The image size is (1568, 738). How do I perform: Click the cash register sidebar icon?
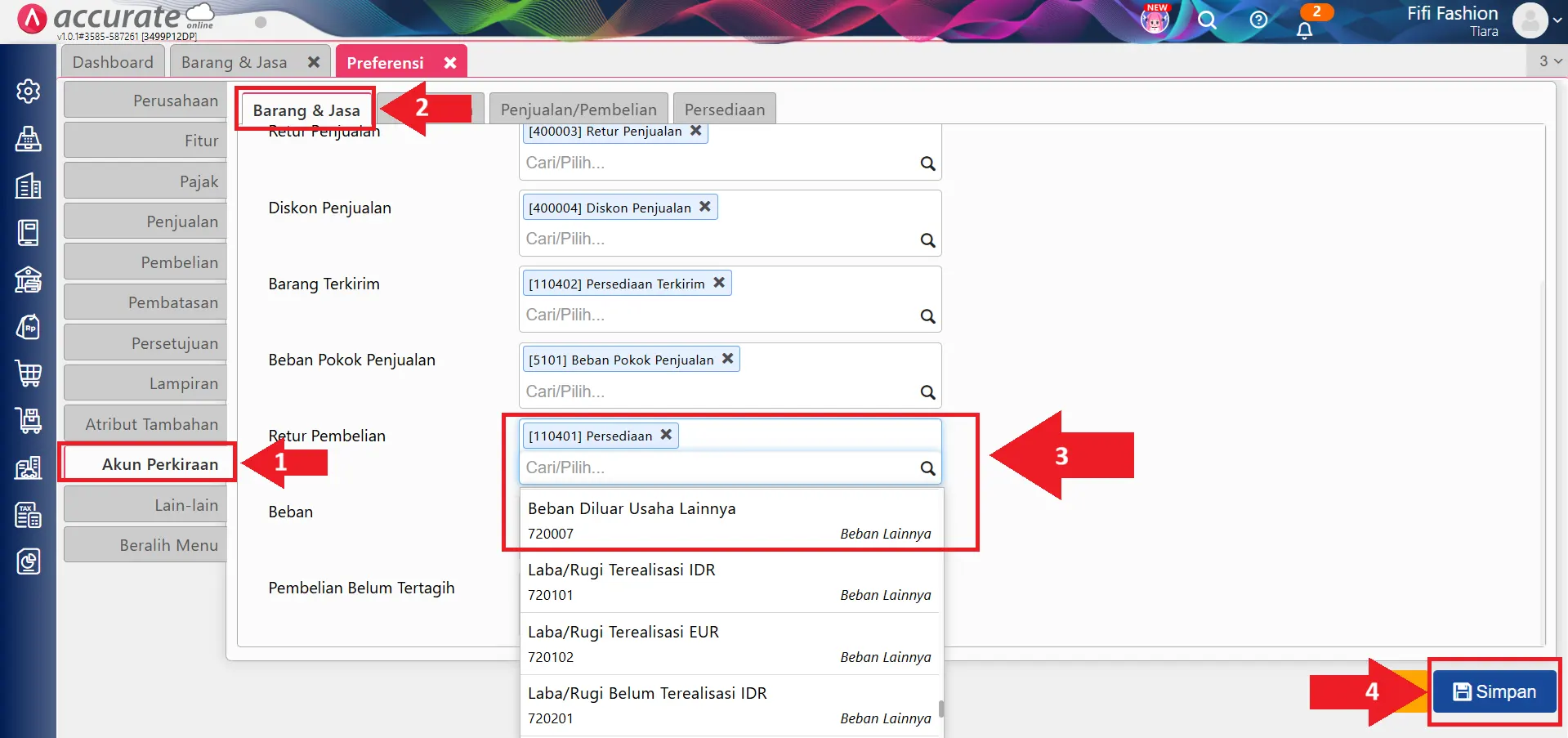click(29, 138)
